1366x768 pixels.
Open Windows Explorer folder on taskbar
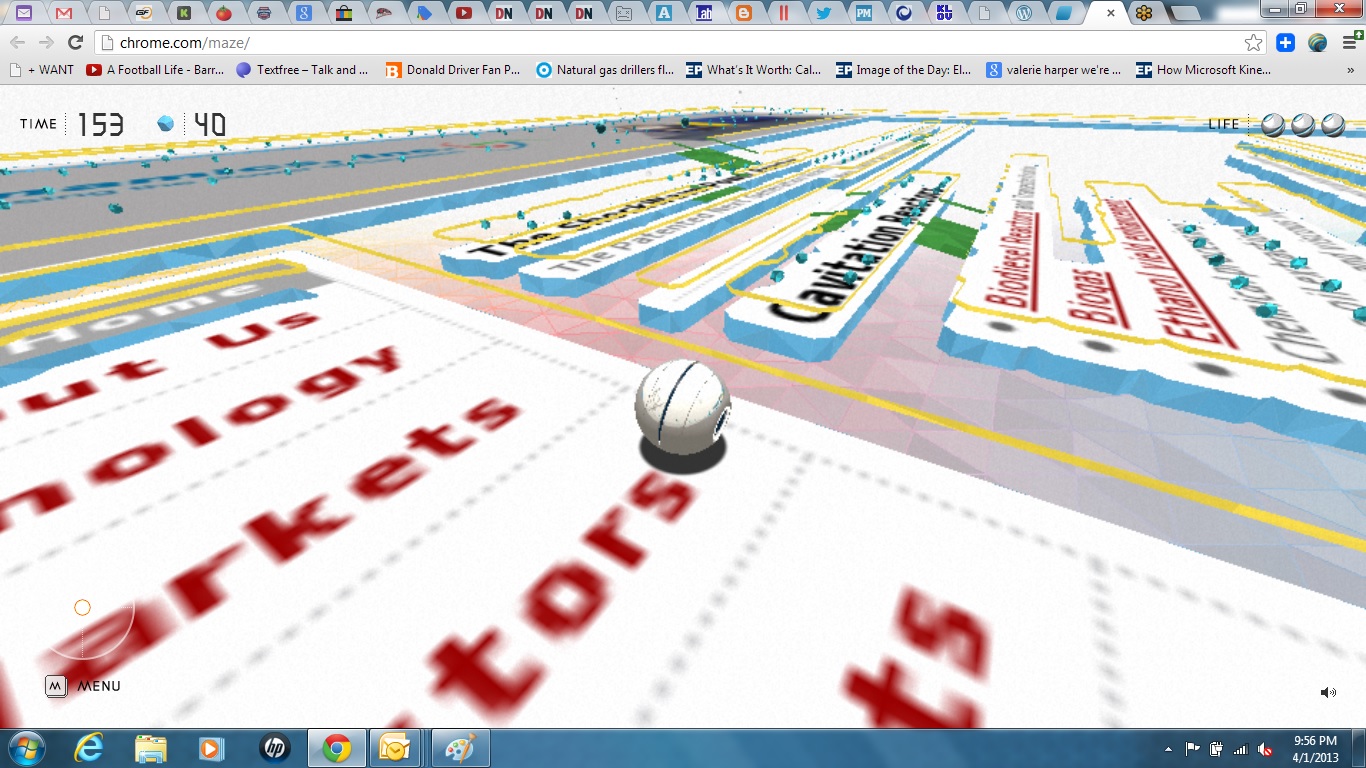pyautogui.click(x=151, y=748)
